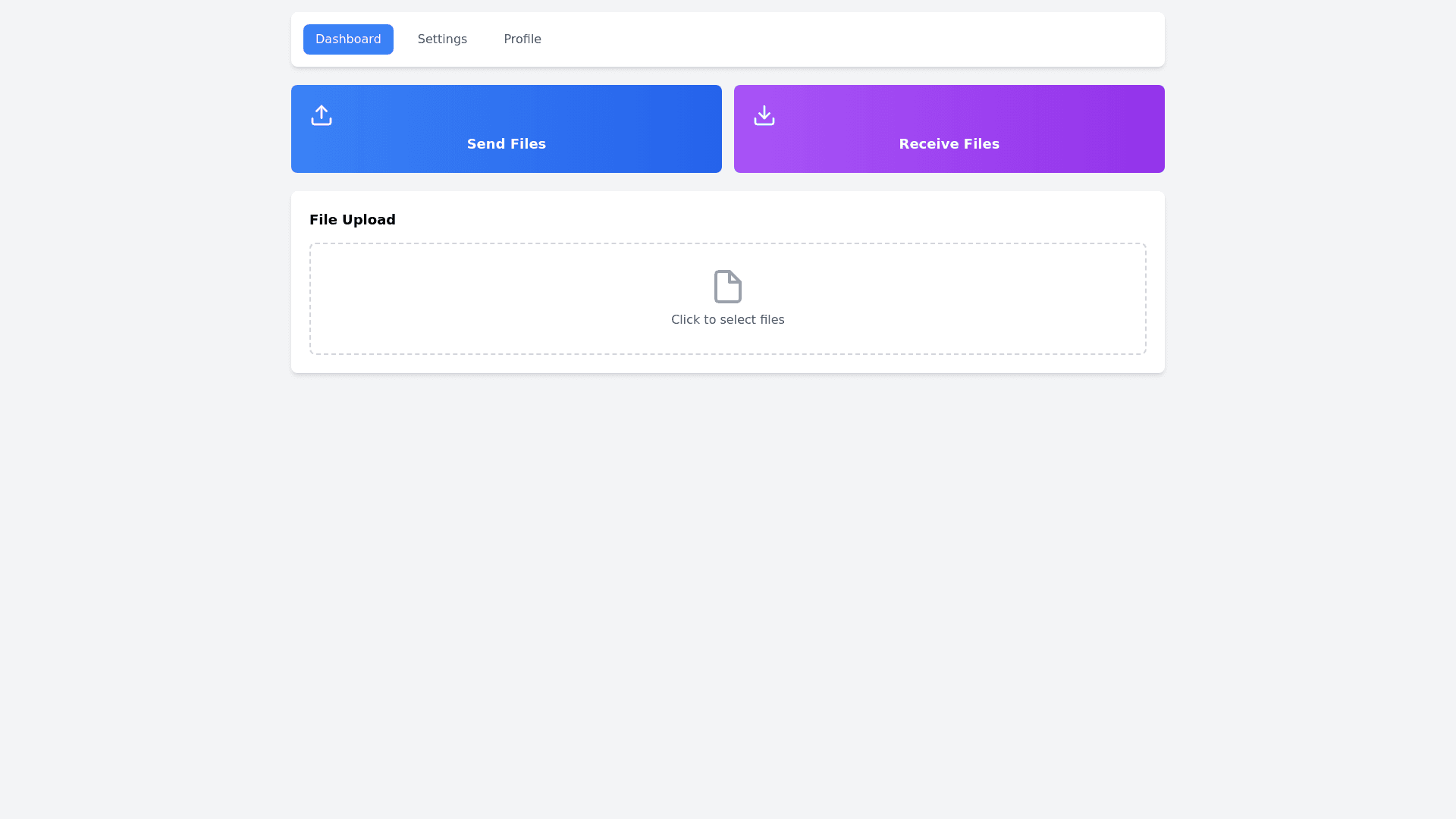Click the empty area of the navigation bar
This screenshot has width=1456, height=819.
click(x=834, y=39)
